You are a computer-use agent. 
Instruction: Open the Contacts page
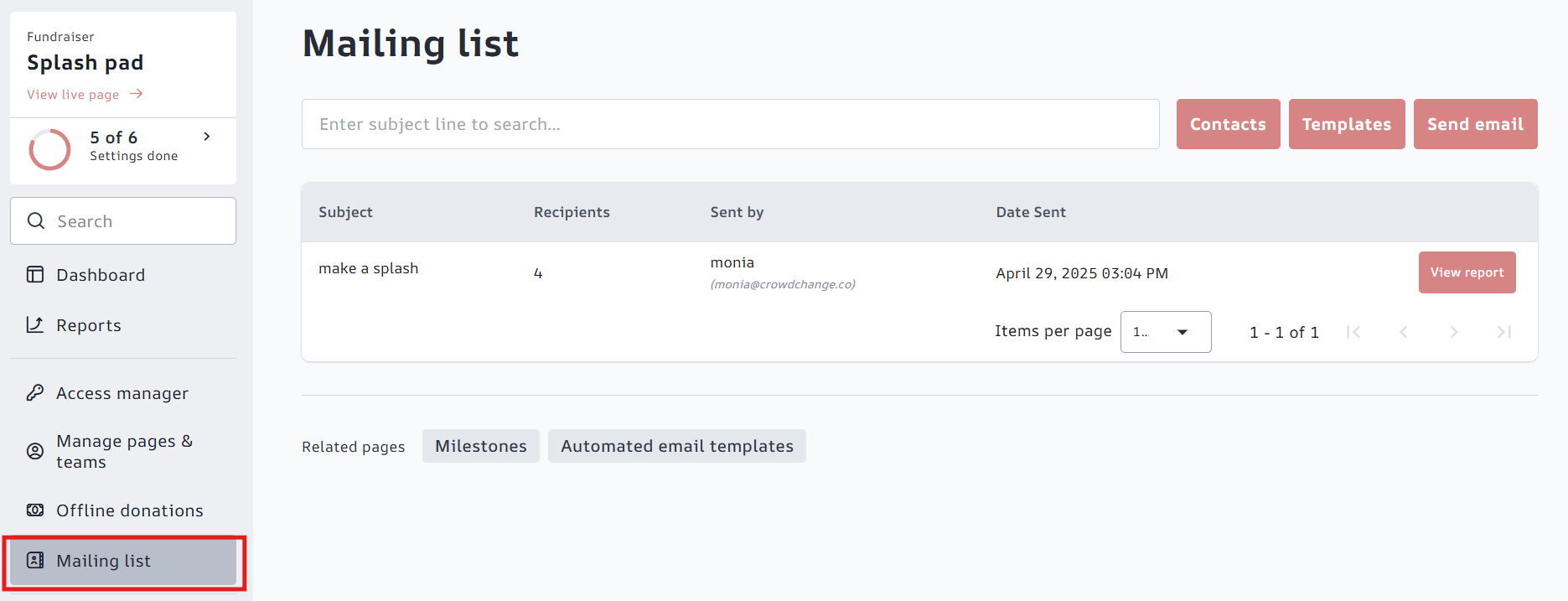click(x=1228, y=124)
